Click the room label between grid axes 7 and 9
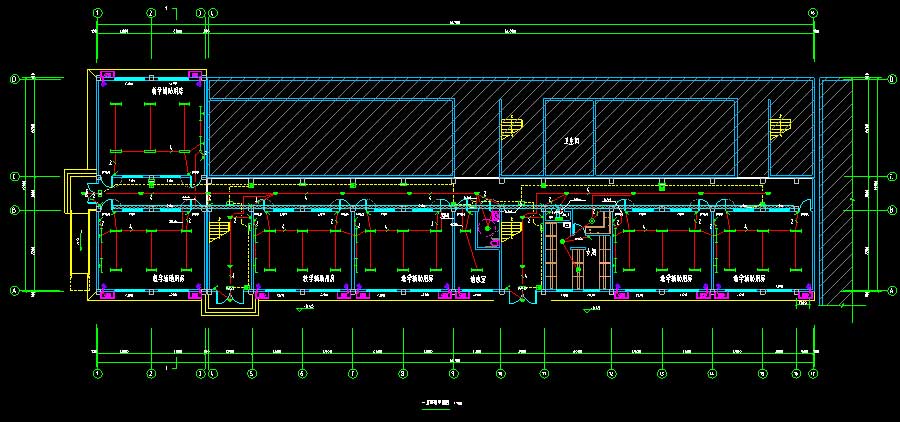The image size is (900, 422). point(417,278)
